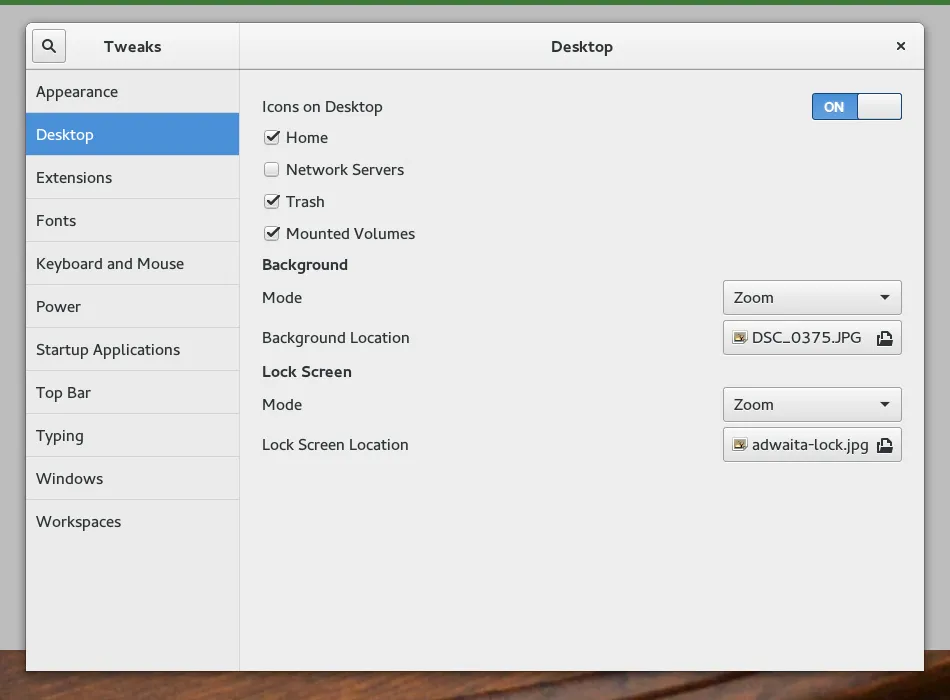Open the Typing section
This screenshot has width=950, height=700.
133,436
